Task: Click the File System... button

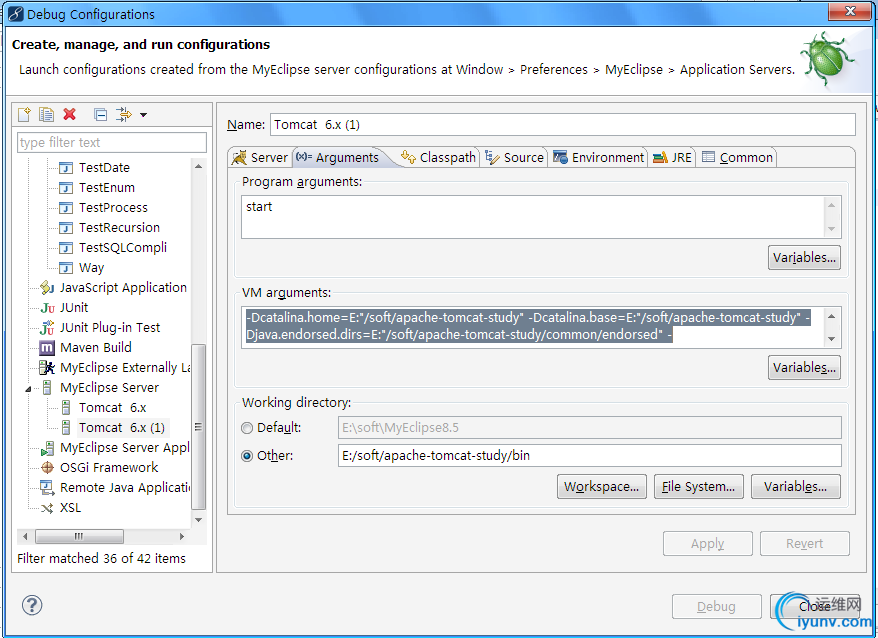Action: point(698,487)
